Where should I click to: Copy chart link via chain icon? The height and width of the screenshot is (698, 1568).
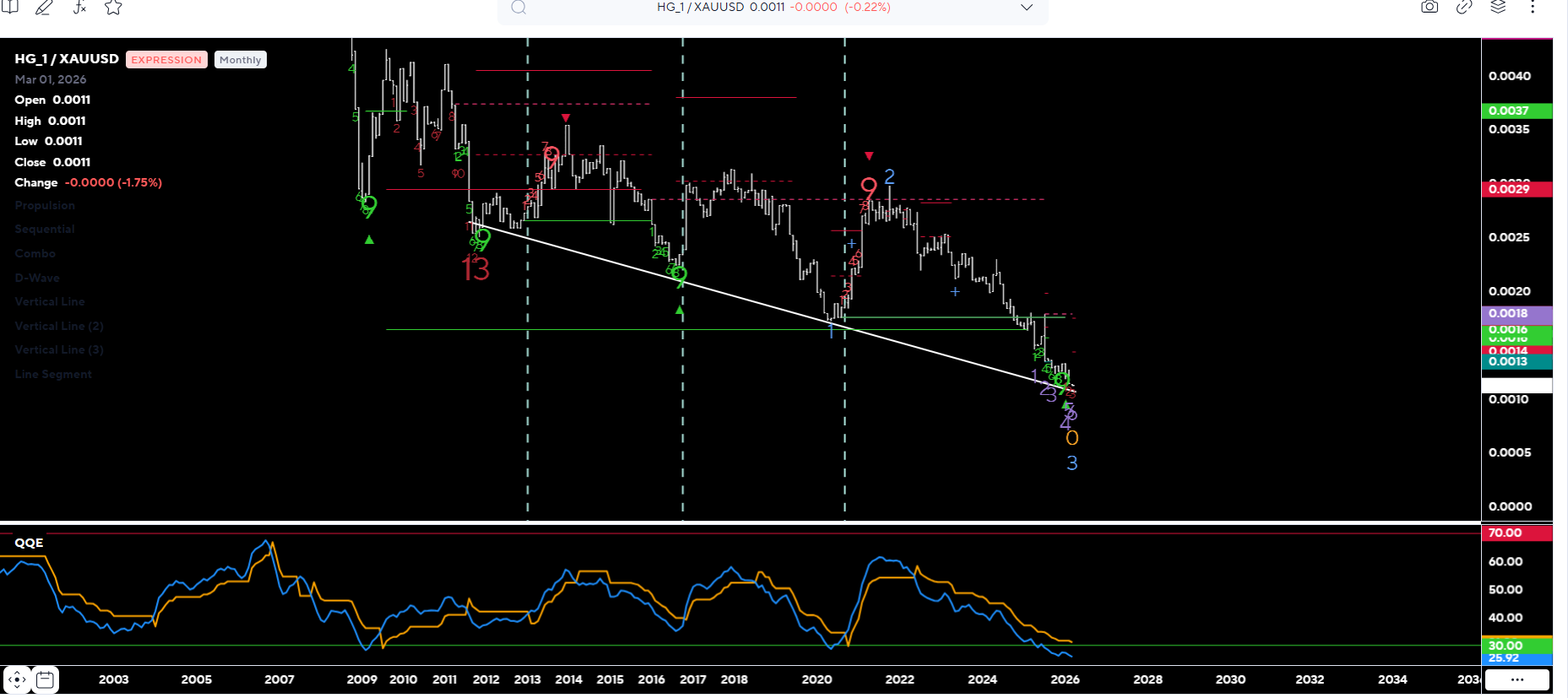[x=1464, y=8]
